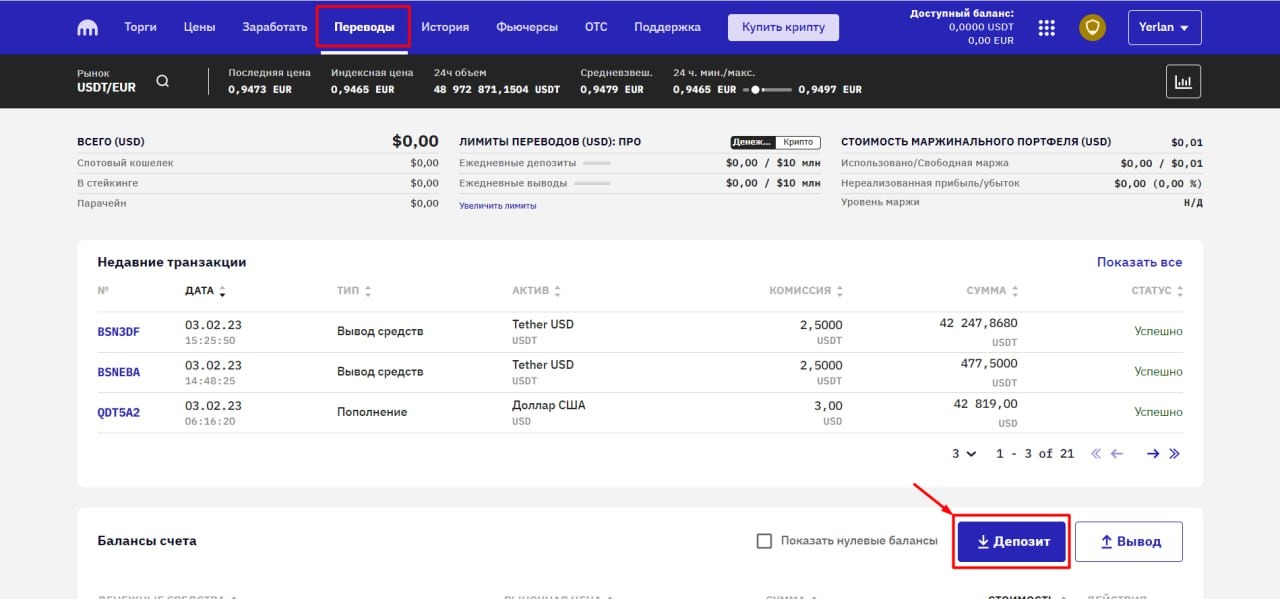The width and height of the screenshot is (1280, 599).
Task: Enable 'Показать нулевые балансы' checkbox
Action: click(765, 541)
